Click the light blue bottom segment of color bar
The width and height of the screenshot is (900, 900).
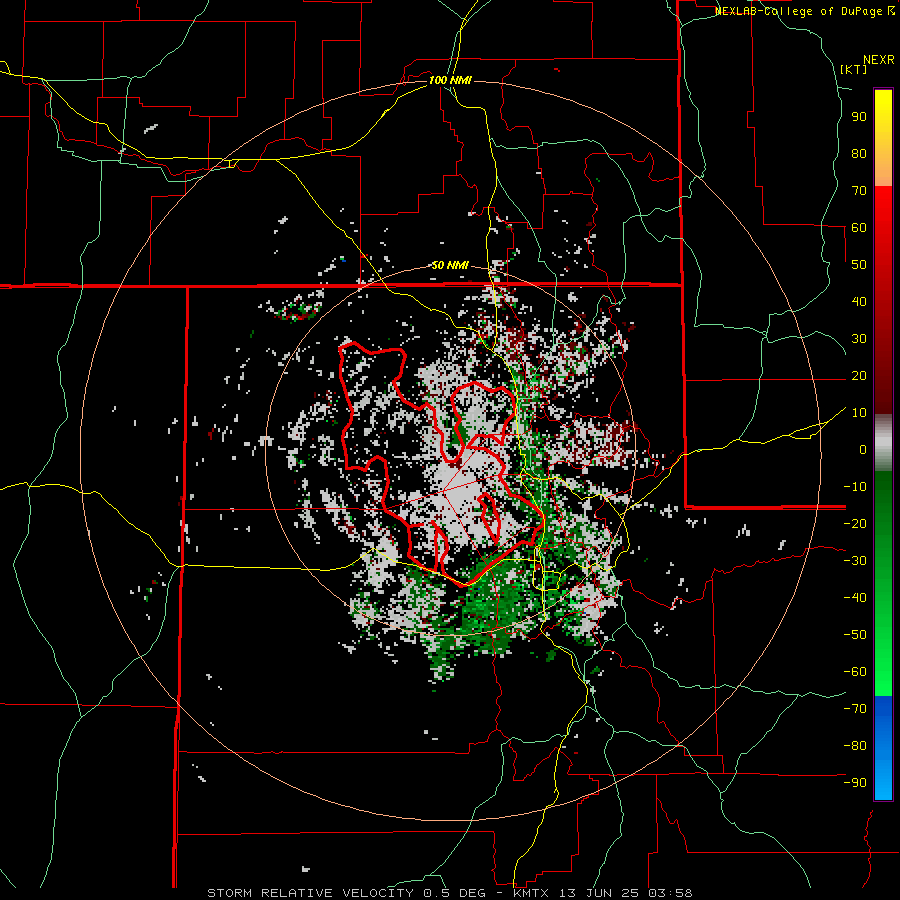tap(883, 775)
